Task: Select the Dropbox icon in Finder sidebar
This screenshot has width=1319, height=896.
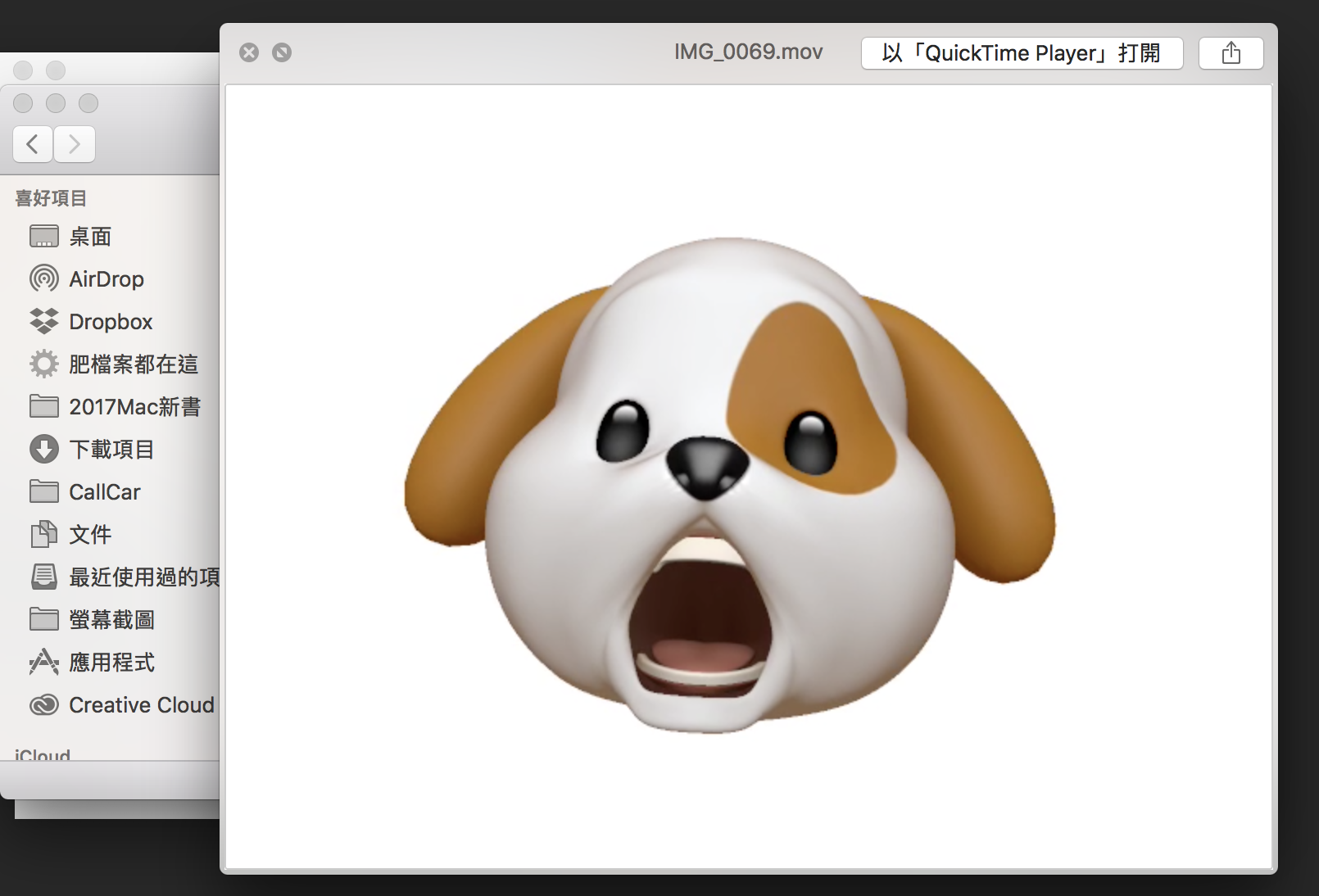Action: click(44, 321)
